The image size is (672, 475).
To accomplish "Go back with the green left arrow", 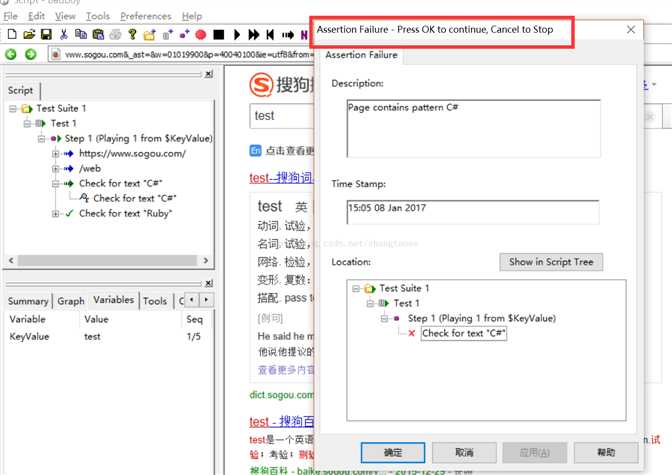I will point(11,54).
